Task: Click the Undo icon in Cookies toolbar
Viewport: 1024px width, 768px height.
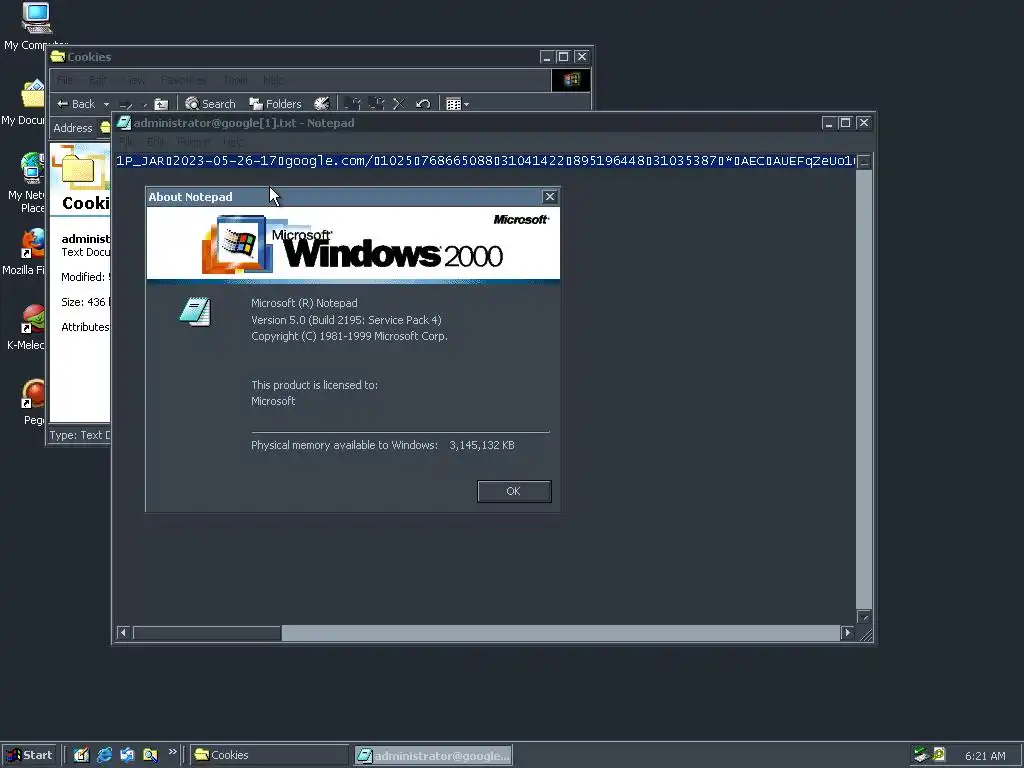Action: [x=423, y=104]
